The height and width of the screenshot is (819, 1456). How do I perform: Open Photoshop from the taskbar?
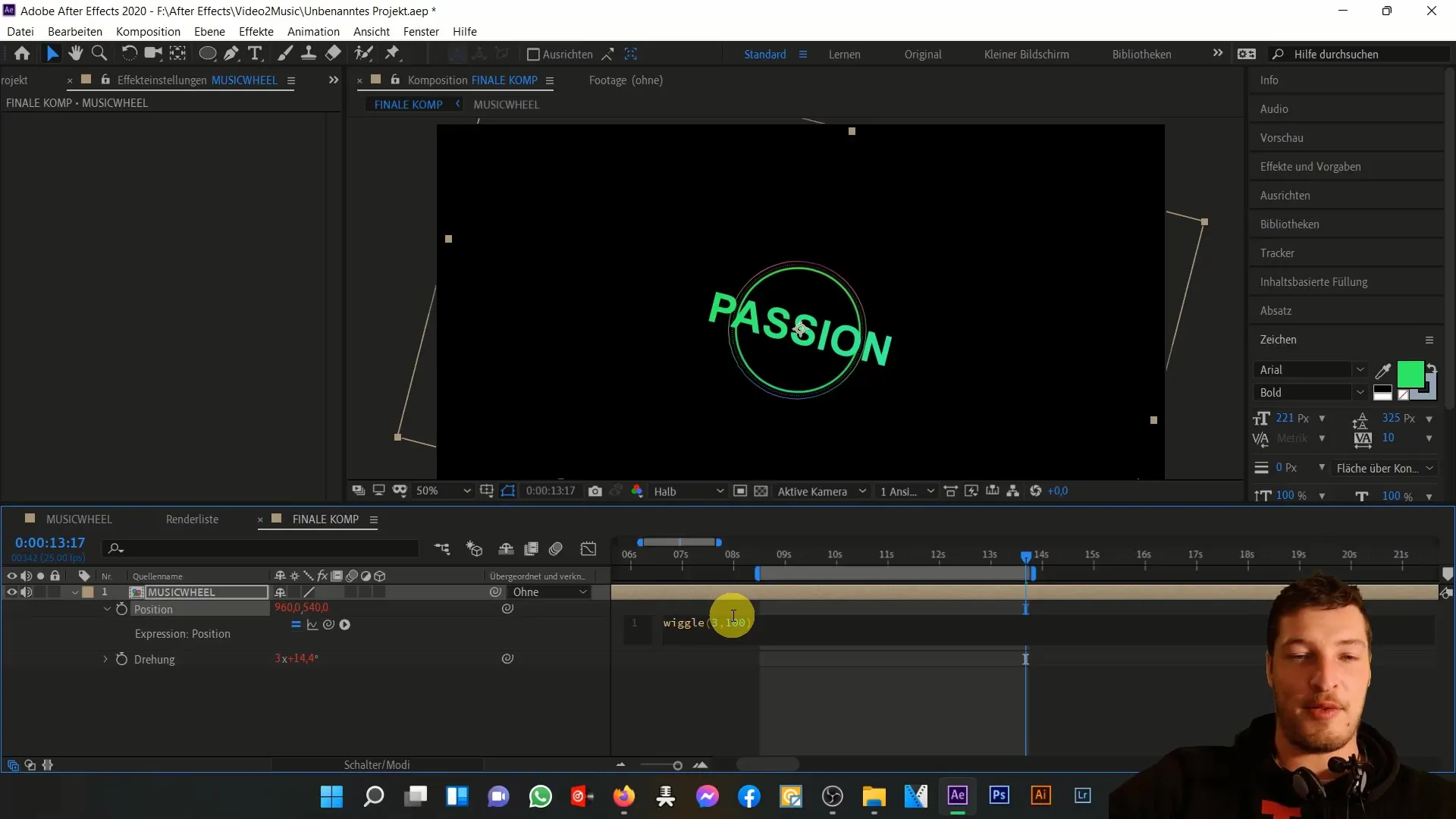pyautogui.click(x=999, y=795)
